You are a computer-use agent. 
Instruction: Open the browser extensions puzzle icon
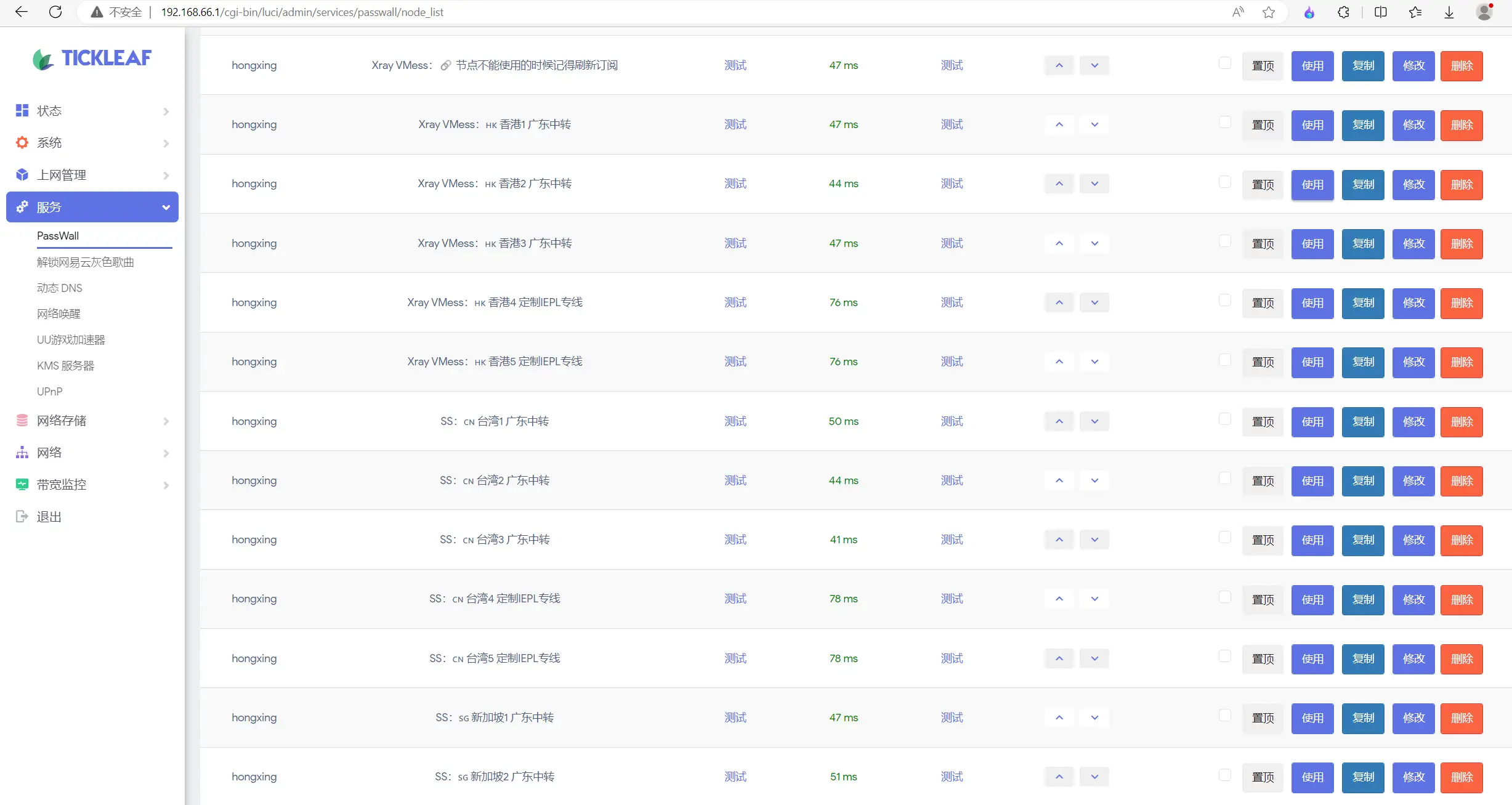(1343, 12)
